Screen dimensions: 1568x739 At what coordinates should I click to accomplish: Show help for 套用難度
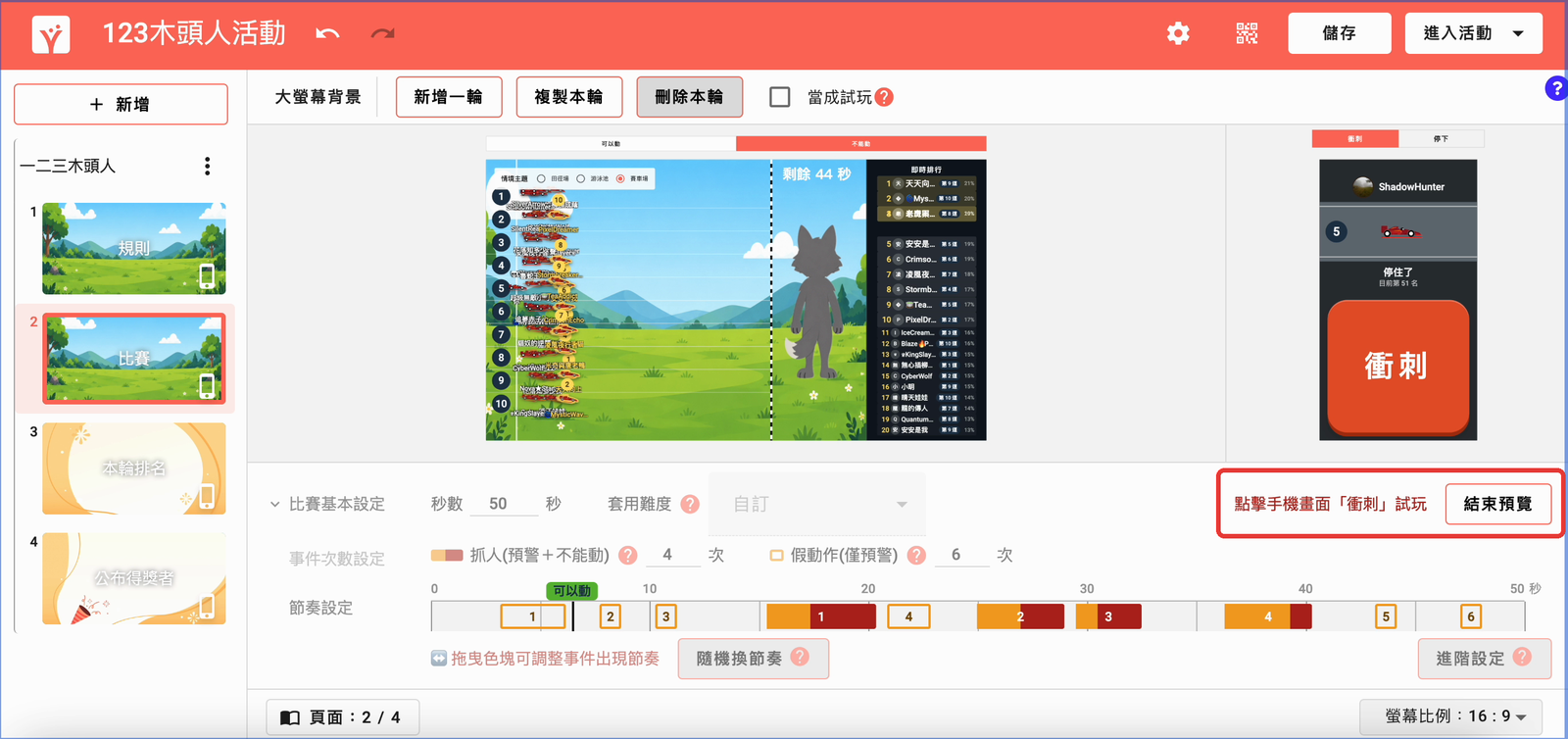690,504
